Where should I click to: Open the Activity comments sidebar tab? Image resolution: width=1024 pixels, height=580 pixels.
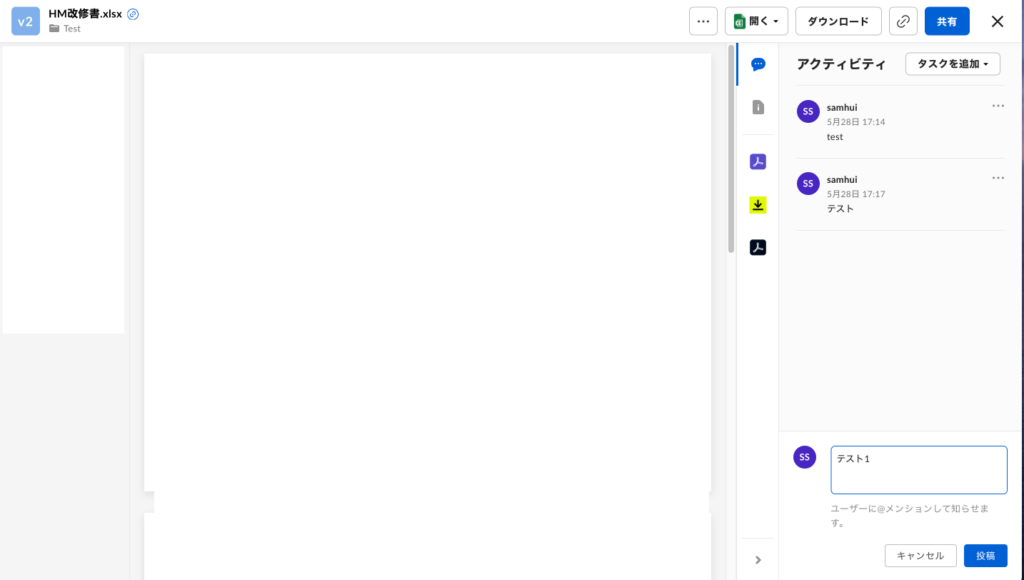point(758,64)
